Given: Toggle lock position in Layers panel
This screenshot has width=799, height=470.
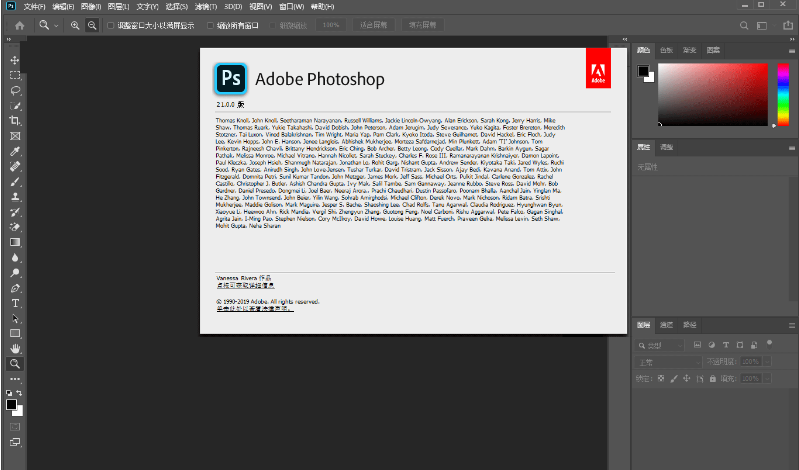Looking at the screenshot, I should click(x=687, y=379).
